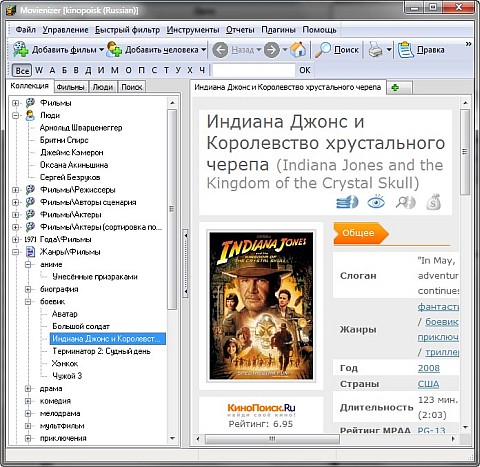
Task: Click the Фильмы\Режиссеры reel icon
Action: [30, 190]
